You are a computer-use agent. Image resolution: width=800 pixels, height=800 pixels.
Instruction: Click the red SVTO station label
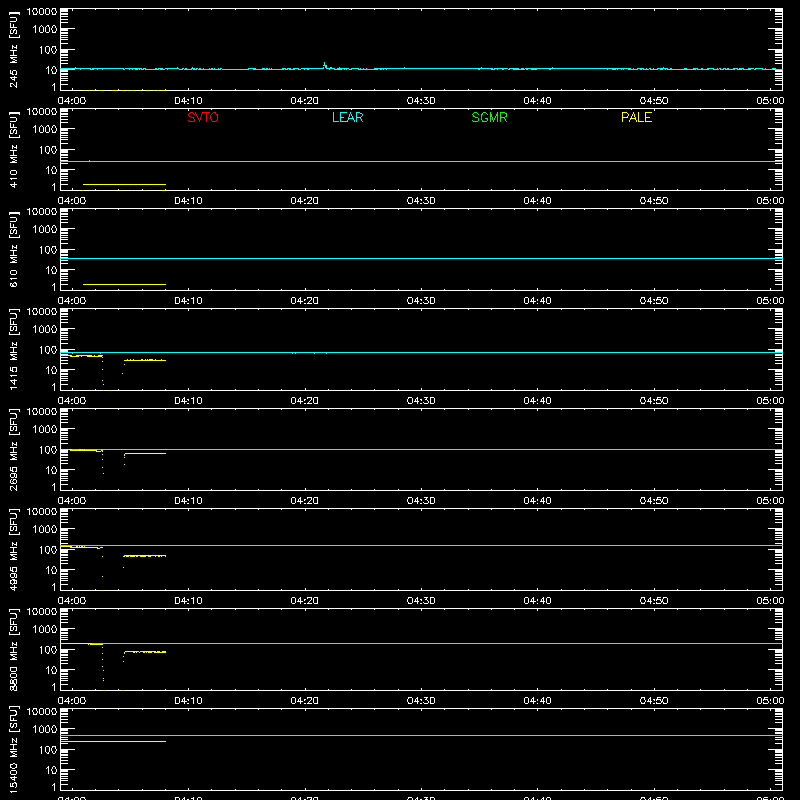(x=203, y=117)
